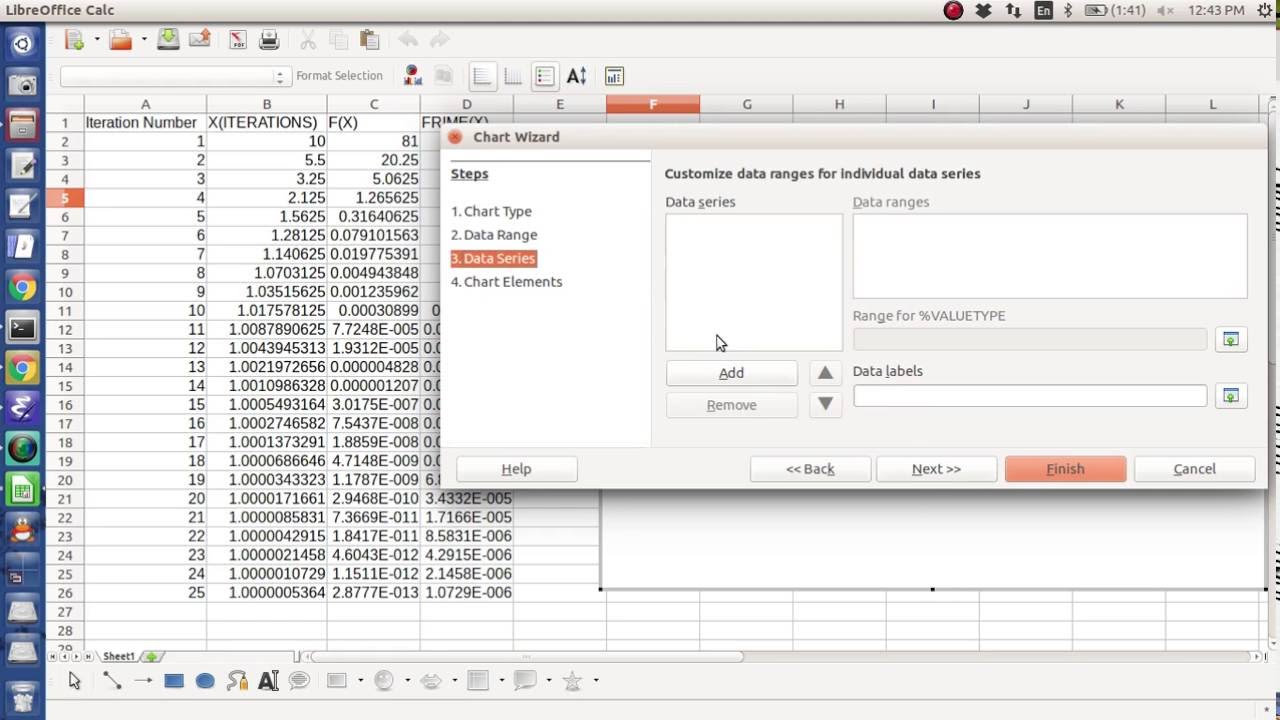The height and width of the screenshot is (720, 1280).
Task: Select the Rectangle shape tool
Action: [x=174, y=681]
